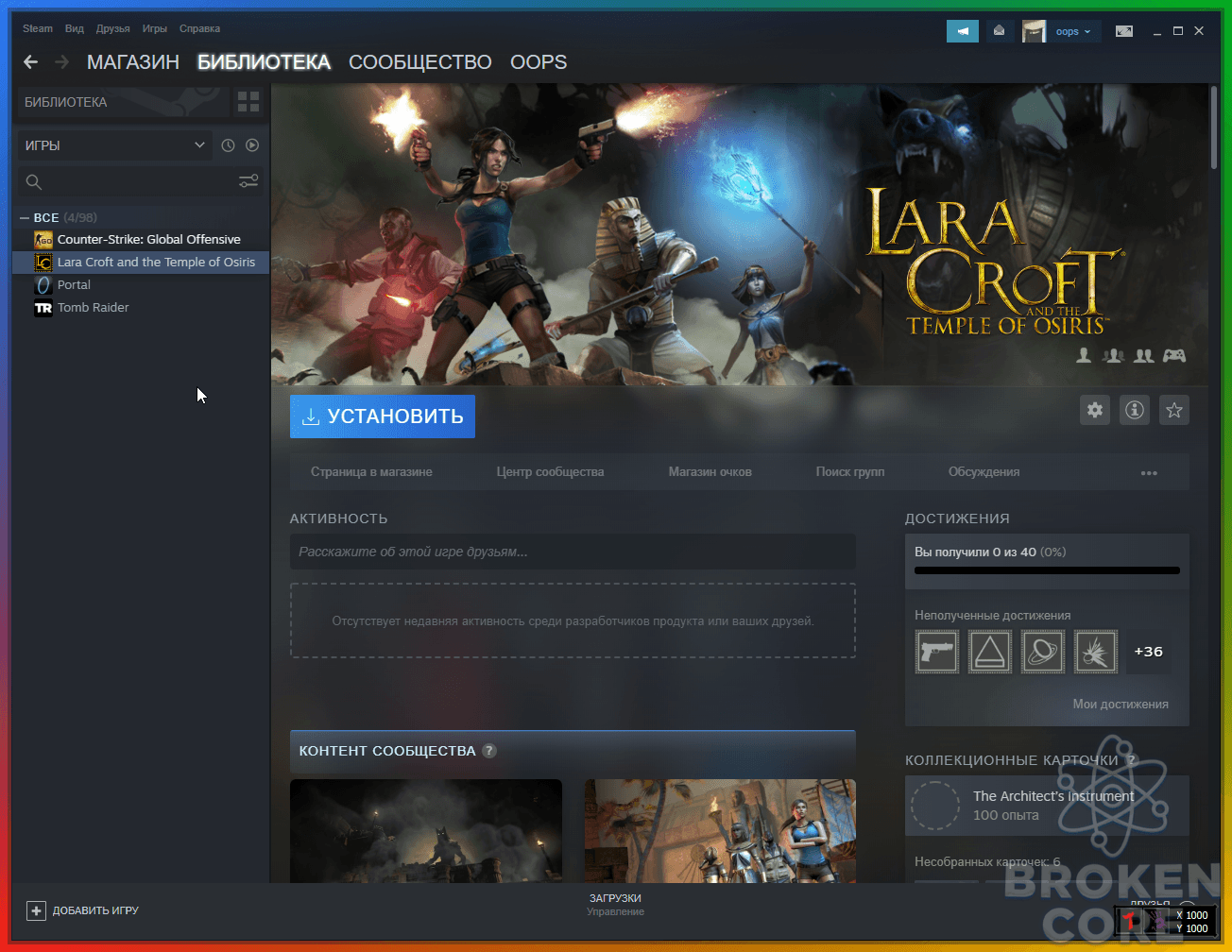Open the announcements megaphone icon
The image size is (1232, 952).
coord(963,31)
